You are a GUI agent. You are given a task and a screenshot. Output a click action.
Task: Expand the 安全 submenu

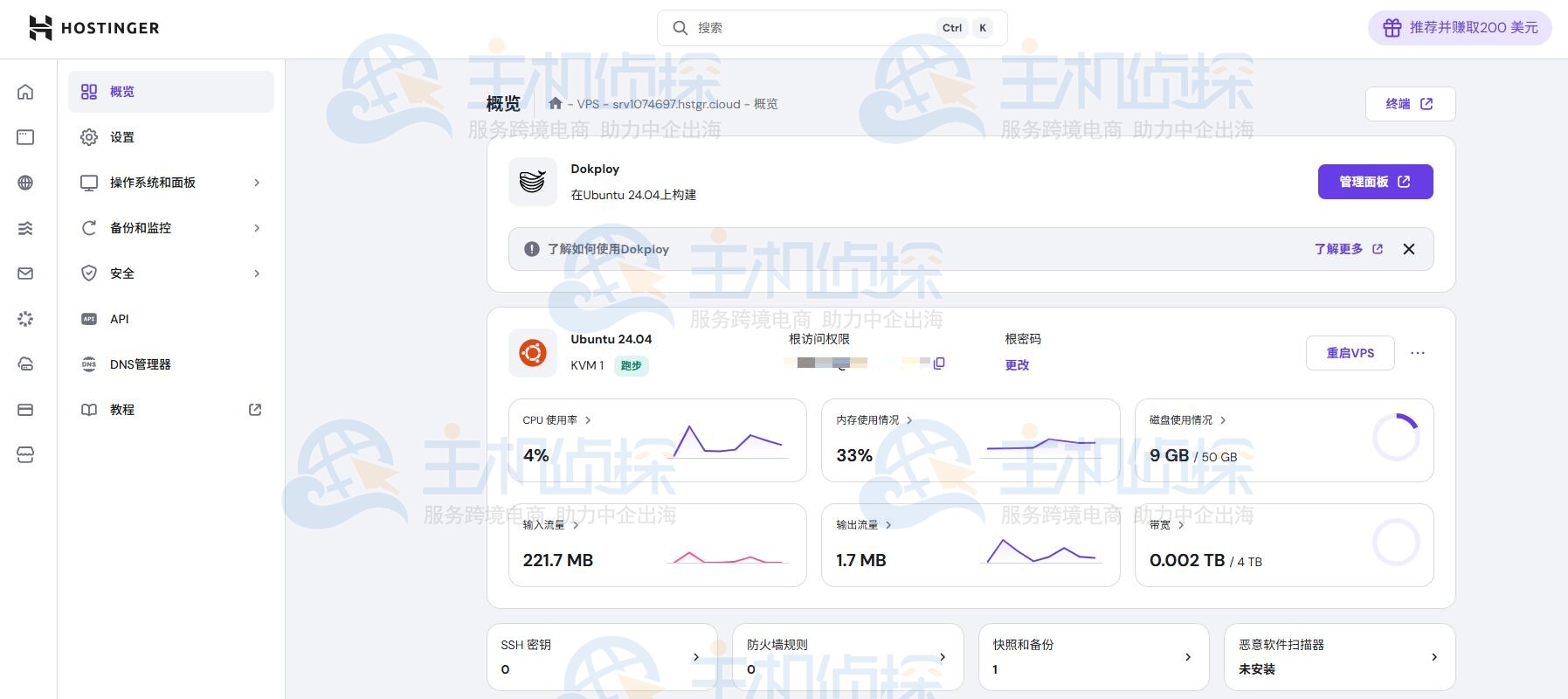[171, 273]
